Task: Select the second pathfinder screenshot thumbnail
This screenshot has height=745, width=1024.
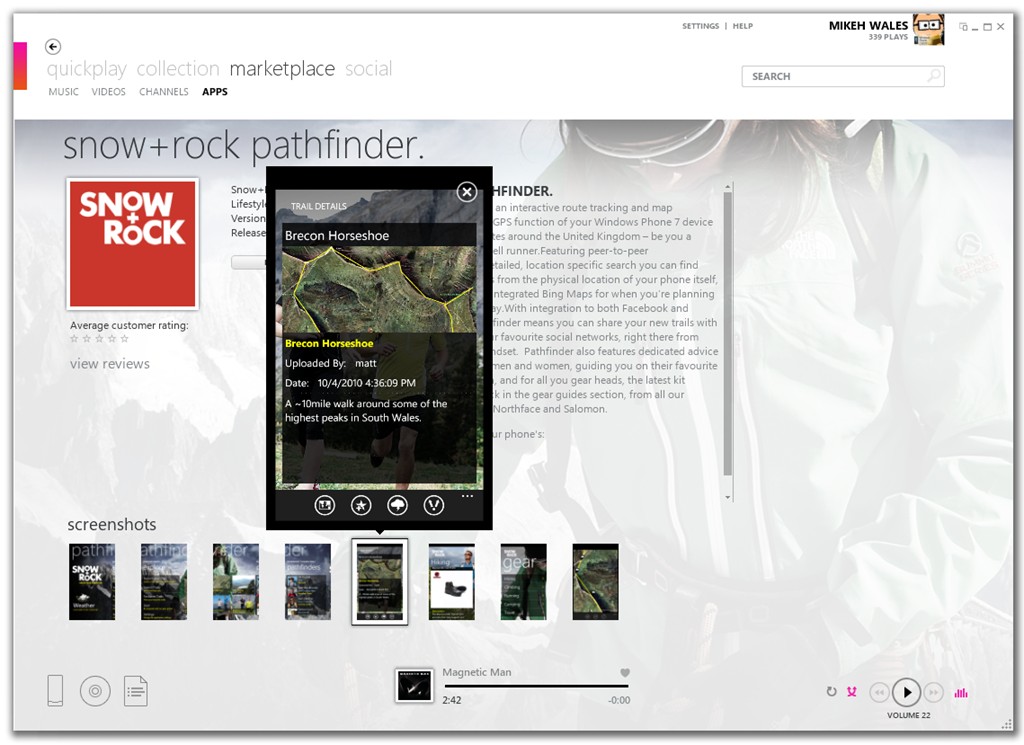Action: click(164, 582)
